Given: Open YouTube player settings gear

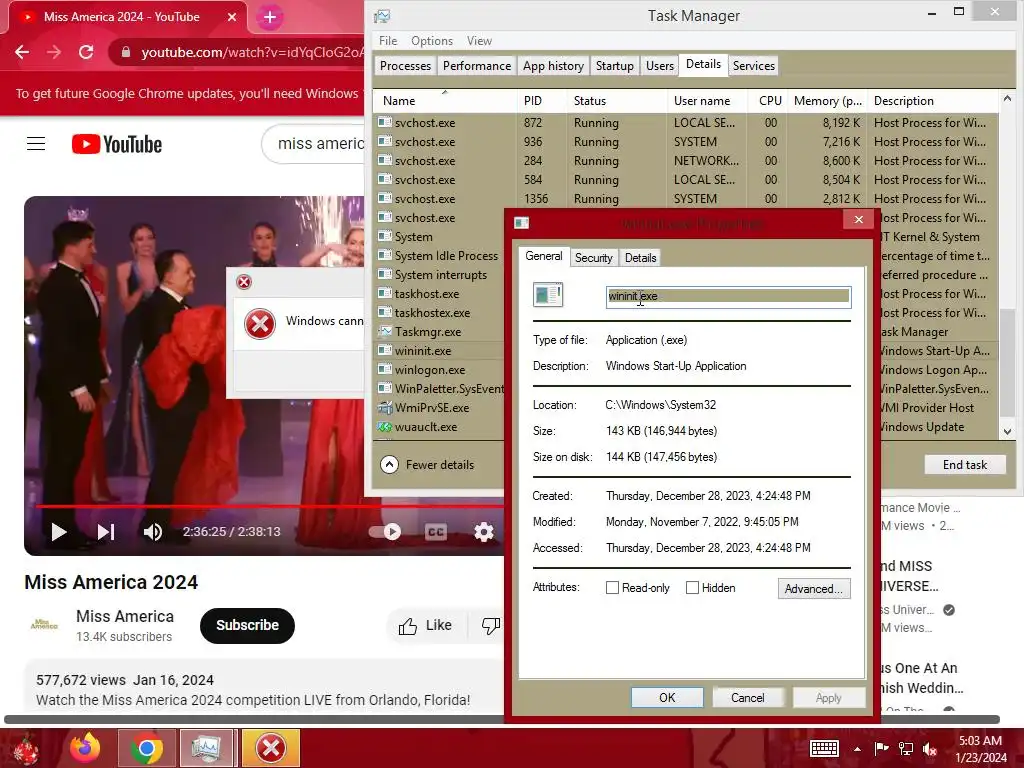Looking at the screenshot, I should (484, 532).
